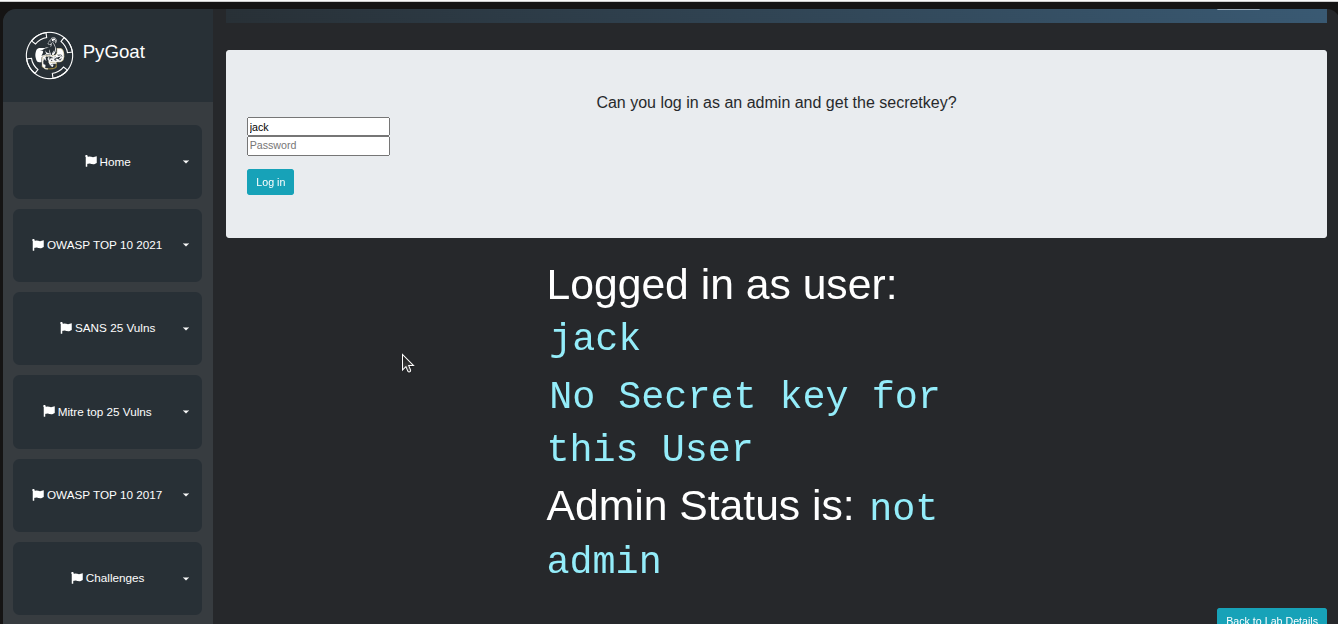Open the Home sidebar menu

(115, 162)
